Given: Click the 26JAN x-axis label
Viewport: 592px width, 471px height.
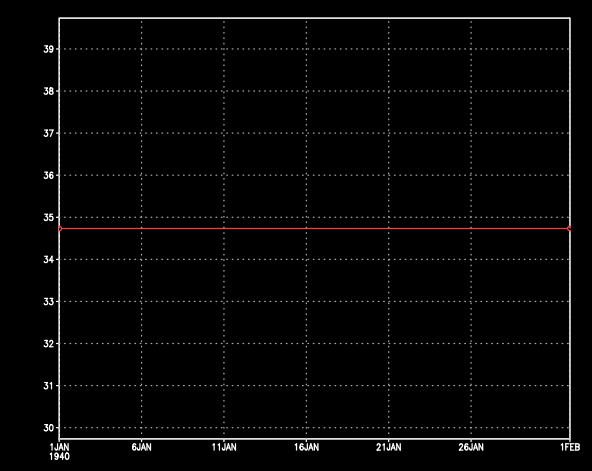Looking at the screenshot, I should coord(471,447).
